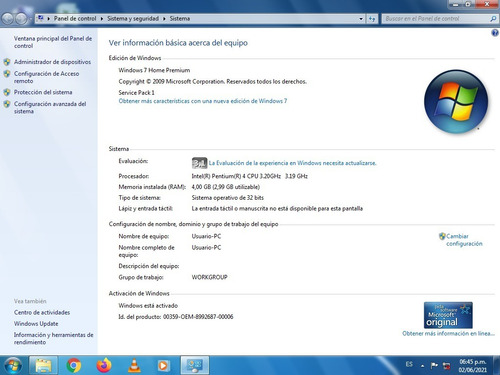Click the Windows está activado text

click(x=148, y=305)
